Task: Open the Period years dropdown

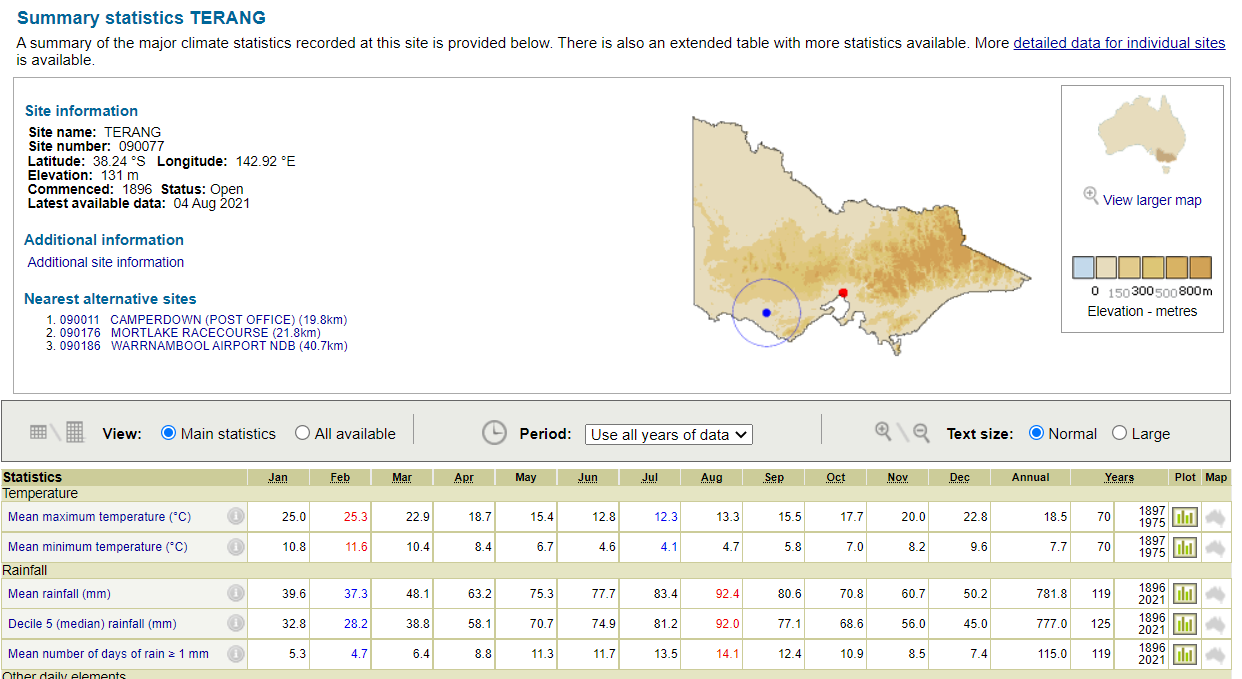Action: tap(668, 433)
